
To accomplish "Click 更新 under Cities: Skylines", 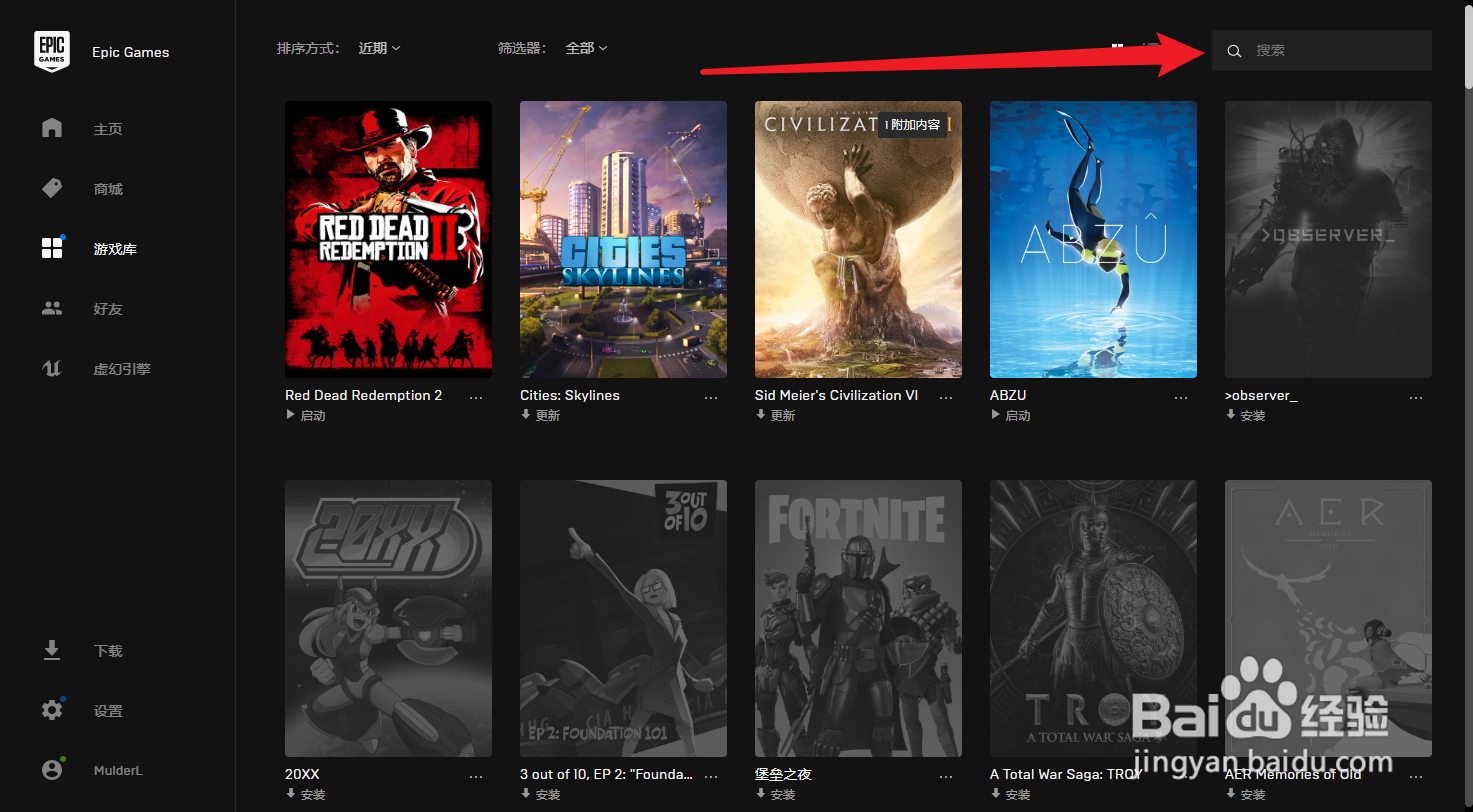I will coord(541,415).
